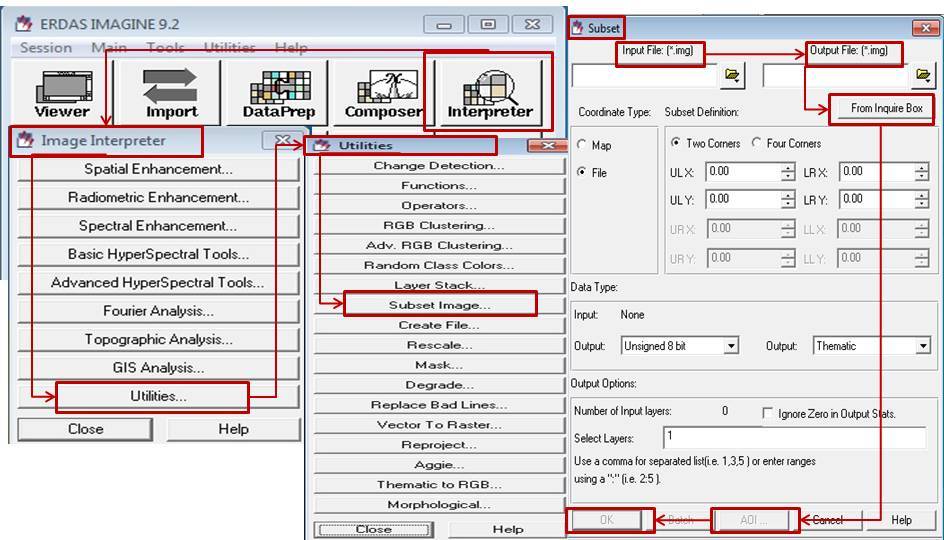Open Spatial Enhancement in Image Interpreter
This screenshot has width=944, height=540.
pyautogui.click(x=158, y=169)
